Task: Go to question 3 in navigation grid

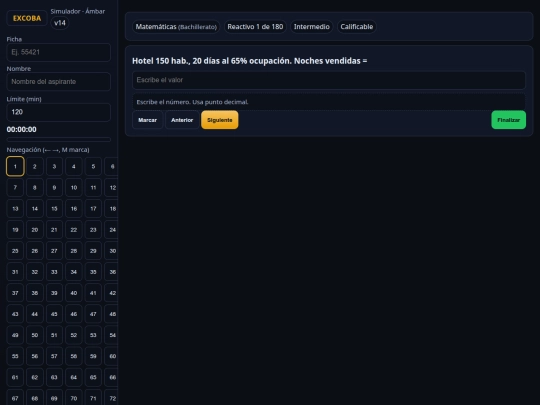Action: [54, 166]
